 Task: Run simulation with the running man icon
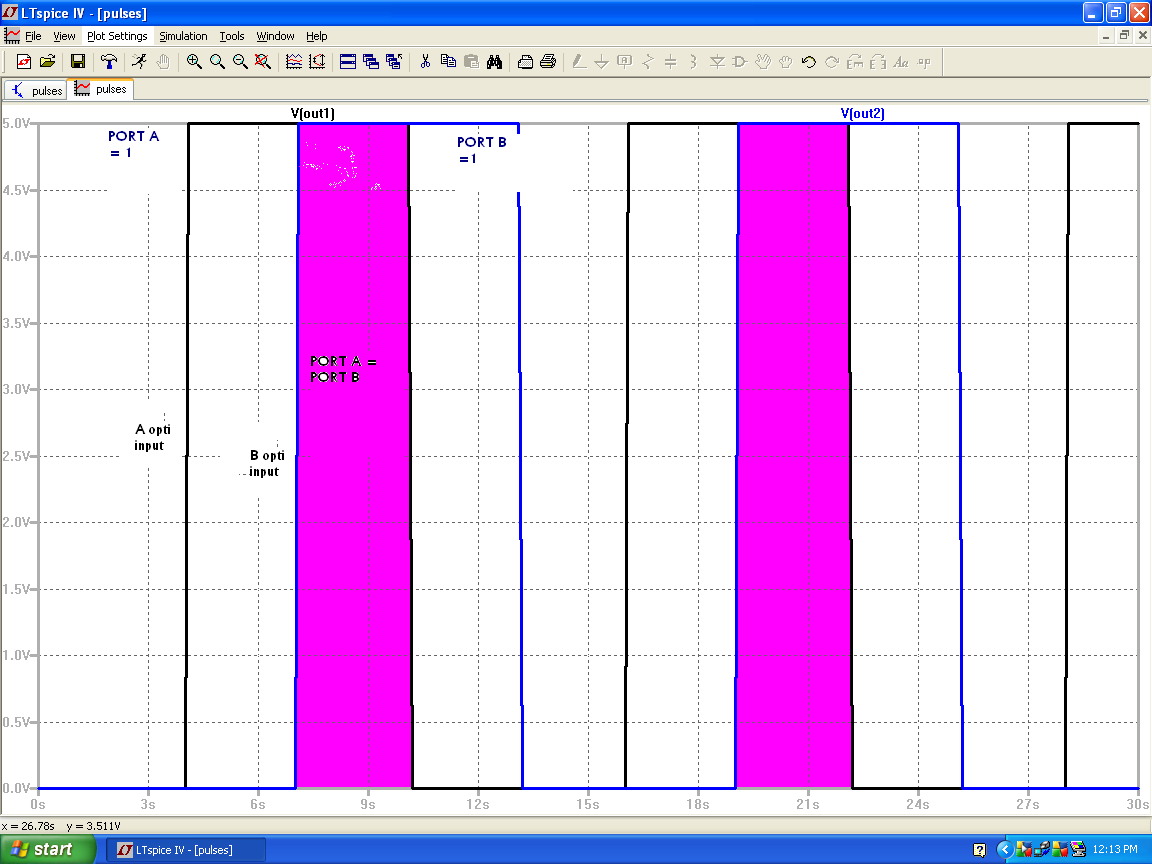[140, 62]
